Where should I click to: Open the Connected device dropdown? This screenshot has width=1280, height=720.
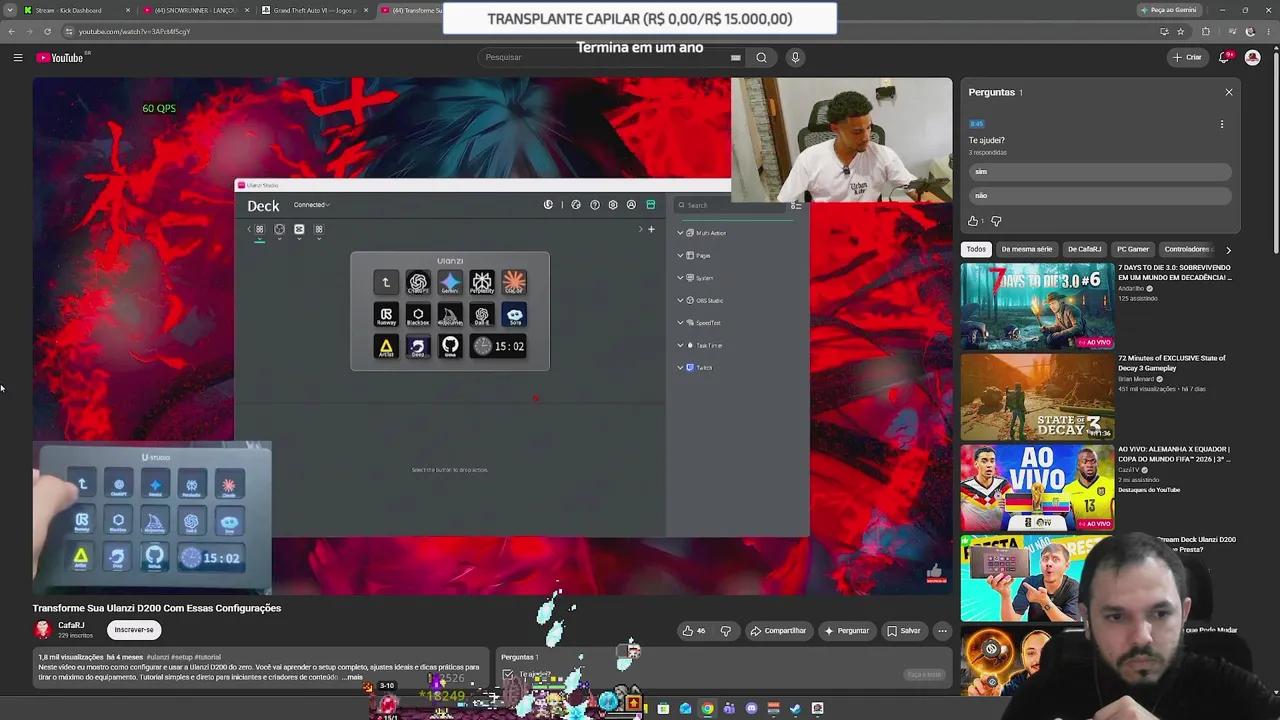(x=311, y=205)
